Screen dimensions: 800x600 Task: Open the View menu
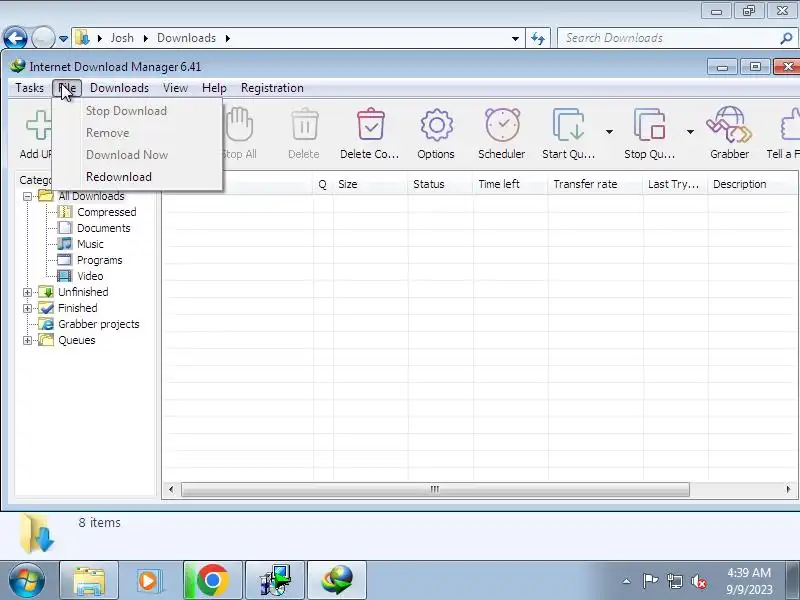[x=176, y=88]
